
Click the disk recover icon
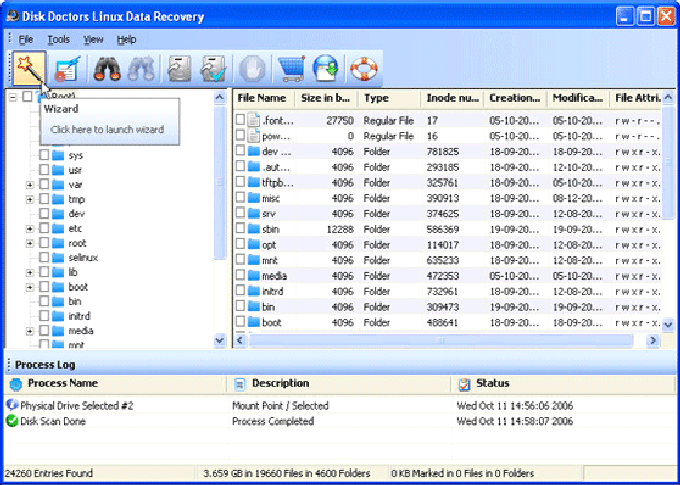click(x=179, y=69)
